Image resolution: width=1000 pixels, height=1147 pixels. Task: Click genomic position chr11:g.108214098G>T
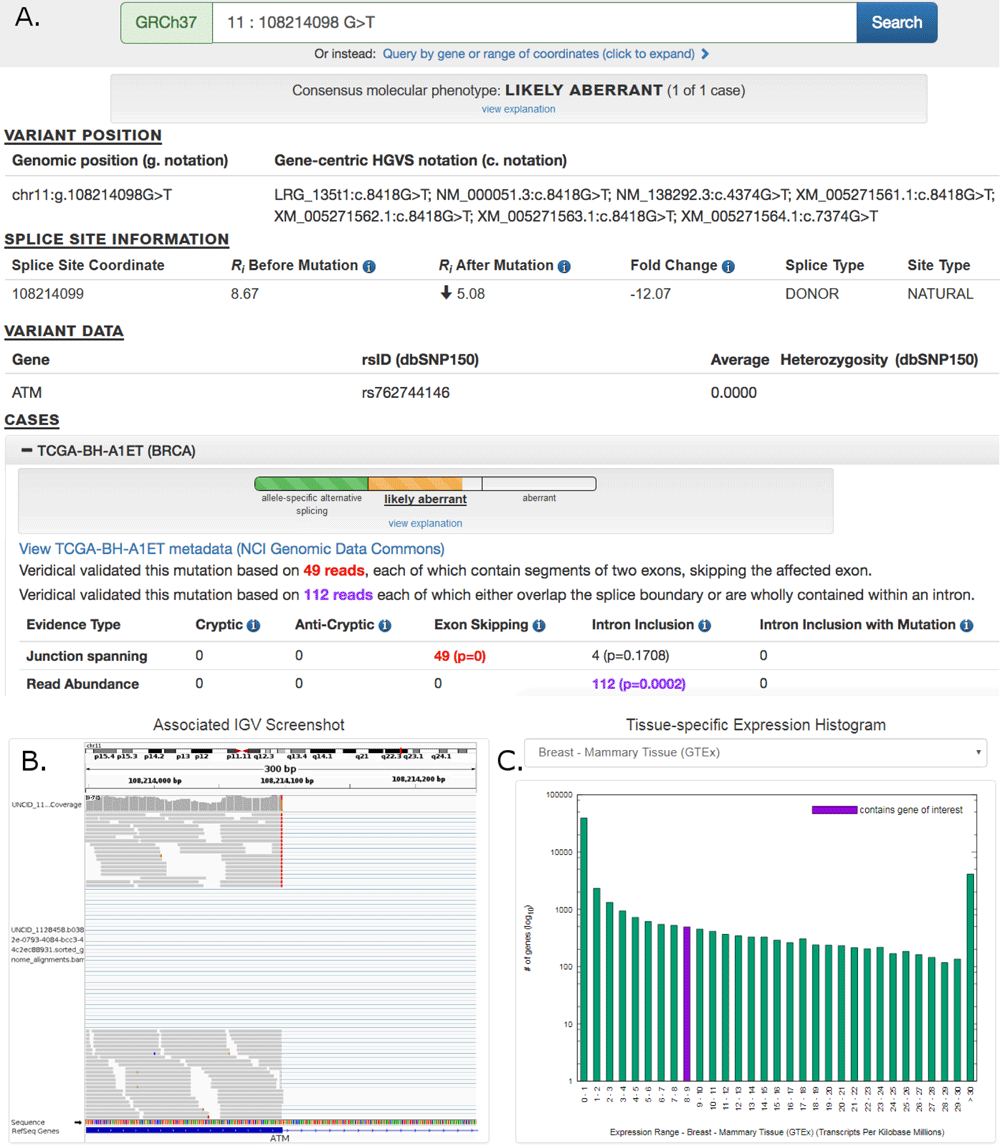pyautogui.click(x=92, y=195)
